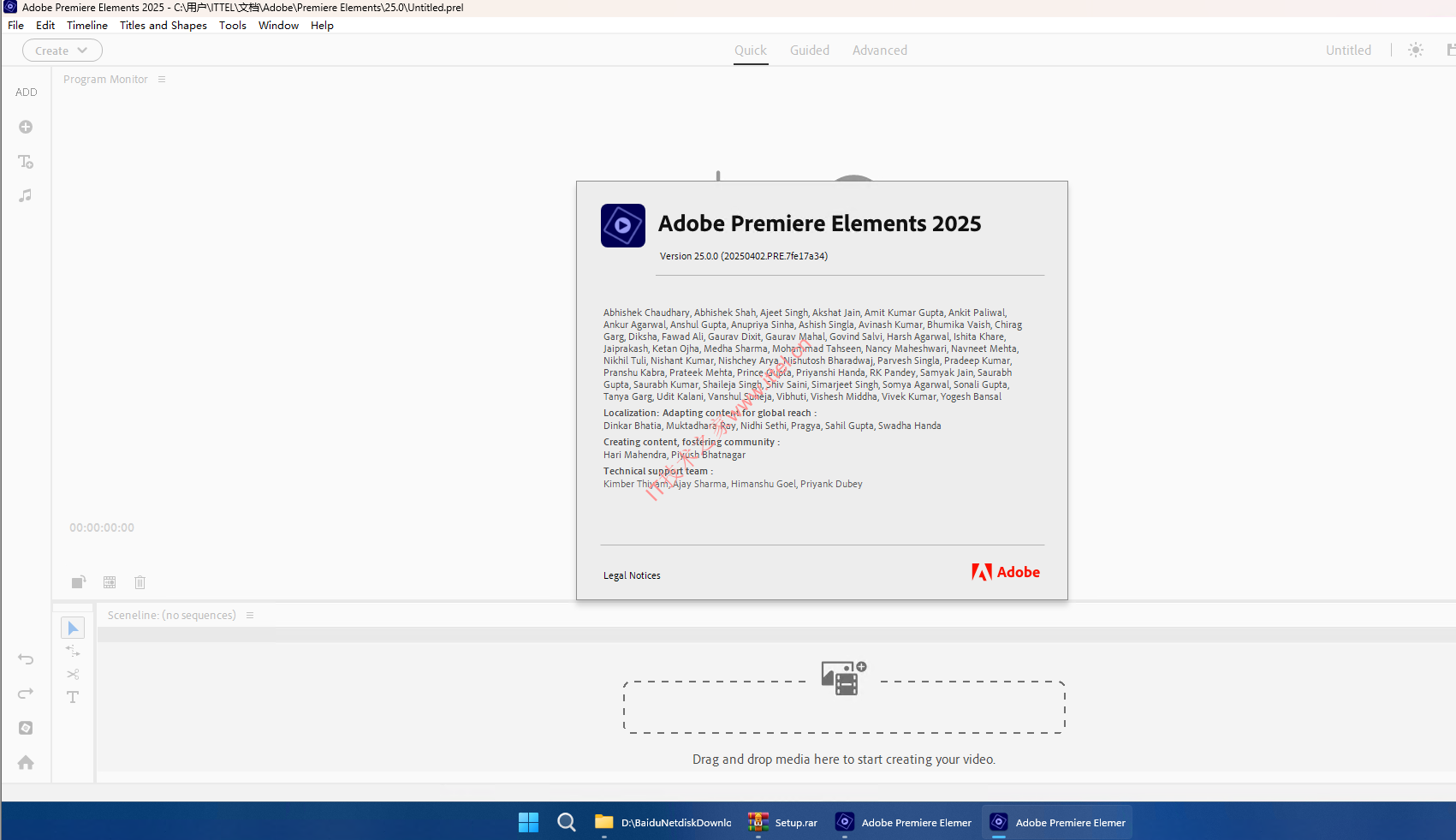Switch to the Quick tab
This screenshot has width=1456, height=840.
point(751,51)
